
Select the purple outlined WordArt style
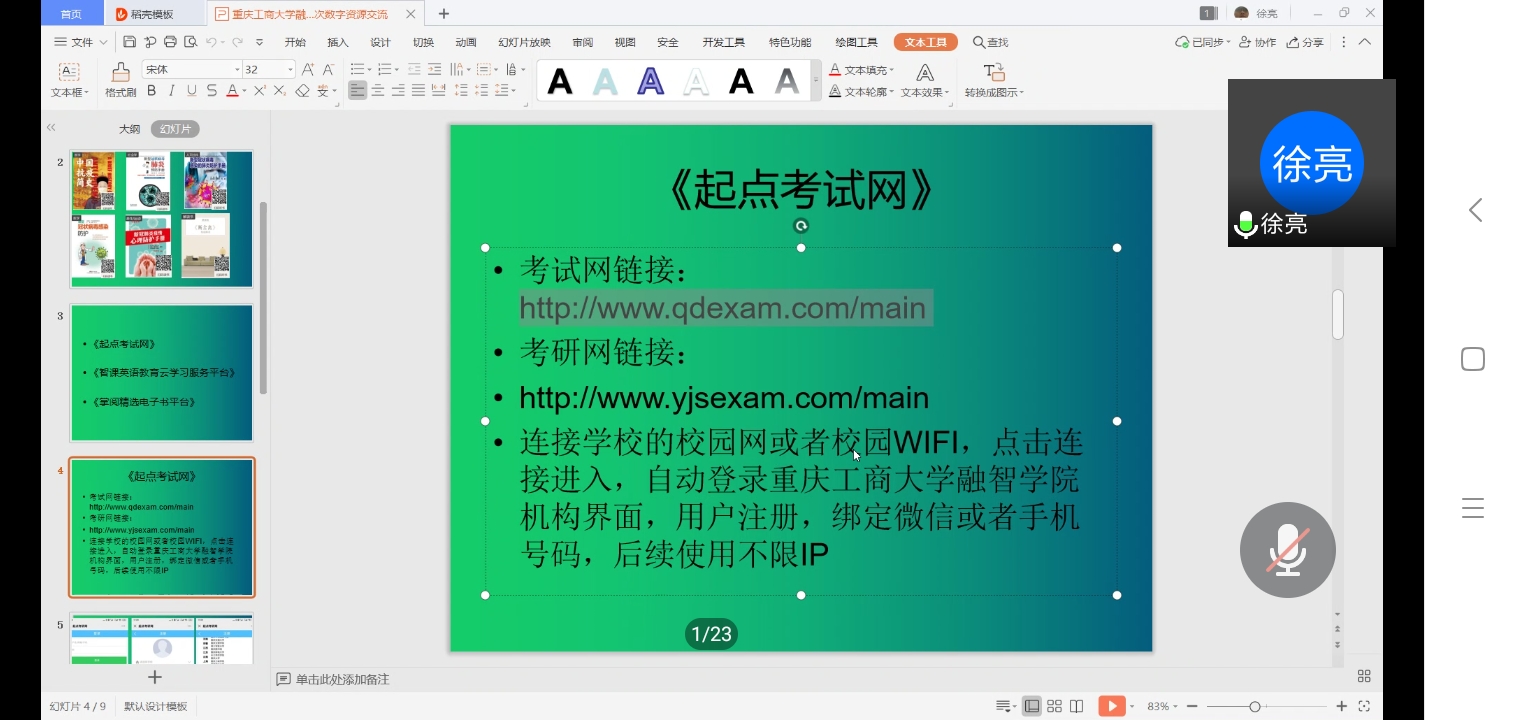click(651, 81)
